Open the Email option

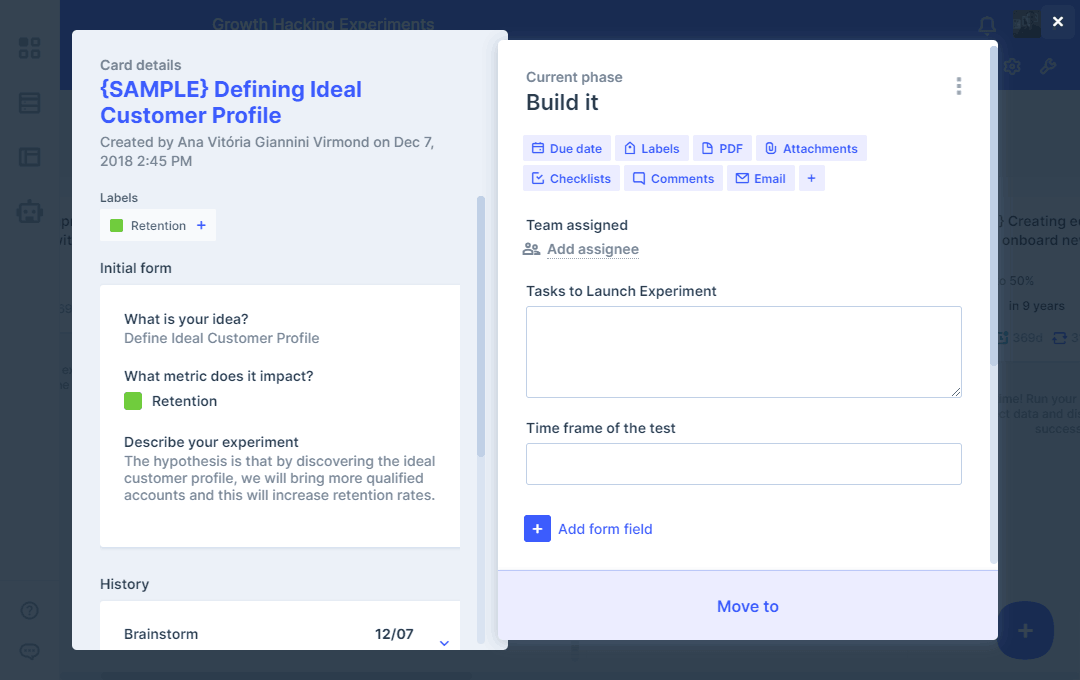click(x=760, y=178)
